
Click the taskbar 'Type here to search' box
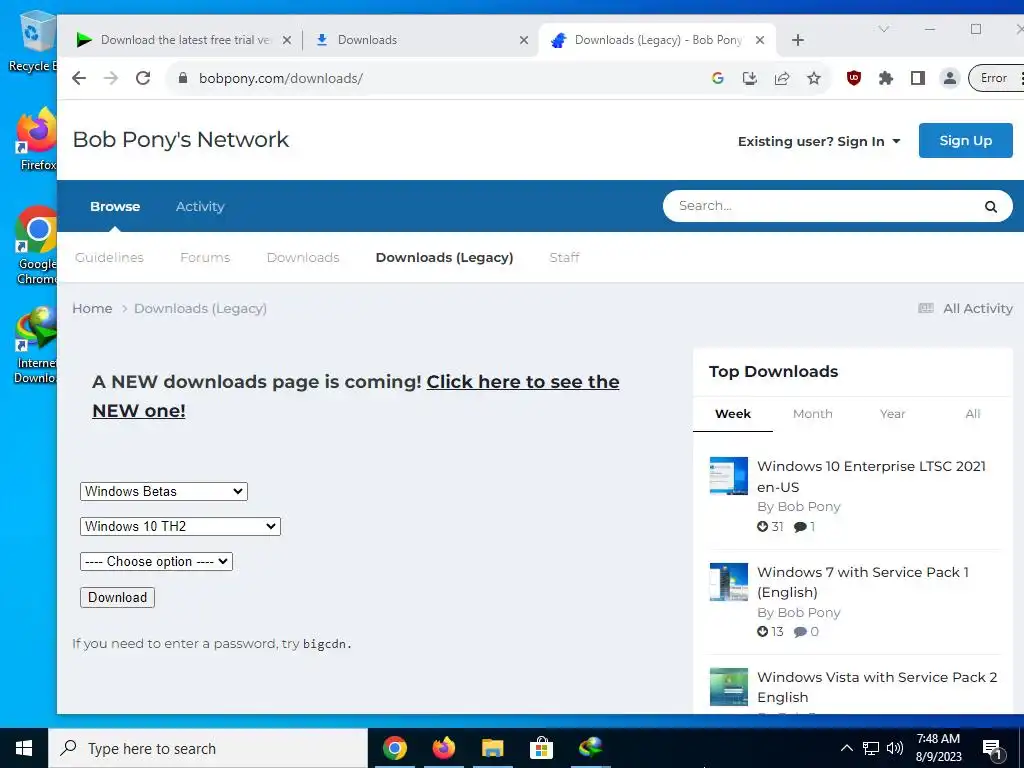pyautogui.click(x=208, y=748)
